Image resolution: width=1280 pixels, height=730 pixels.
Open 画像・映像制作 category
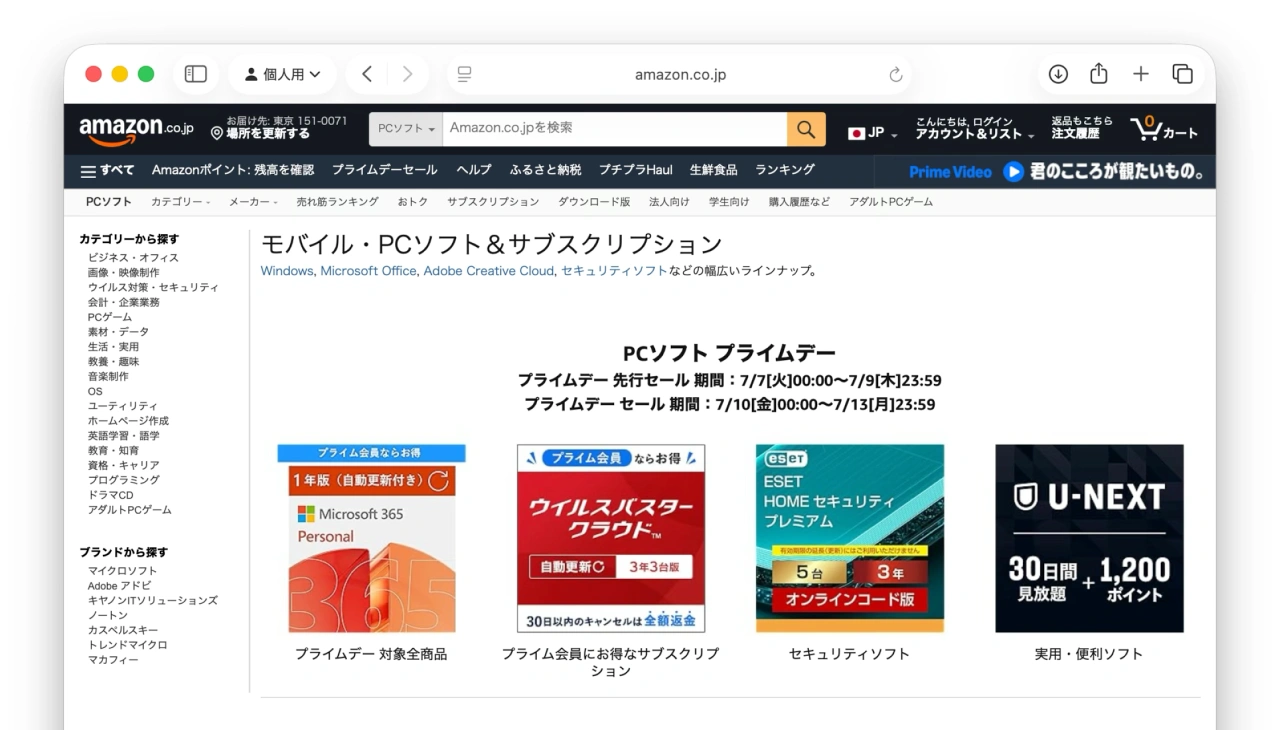coord(123,273)
